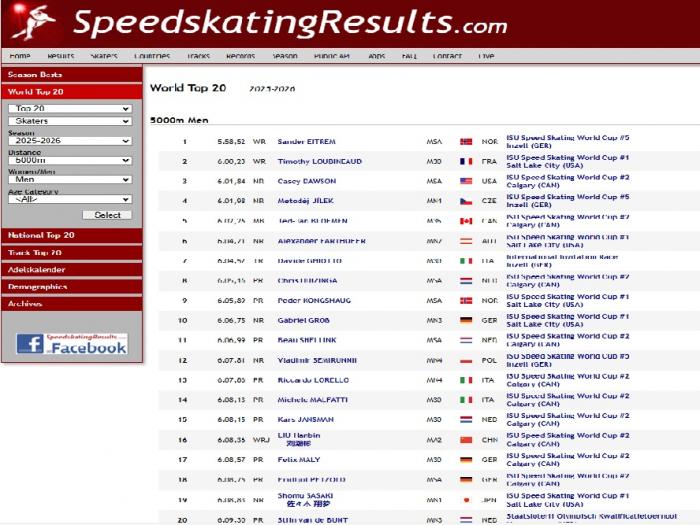Image resolution: width=700 pixels, height=525 pixels.
Task: Open the SpeedskatingResults Facebook banner
Action: coord(72,344)
